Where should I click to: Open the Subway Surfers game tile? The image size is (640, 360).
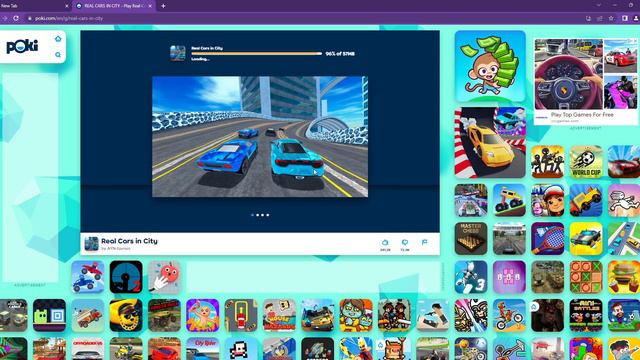pyautogui.click(x=547, y=200)
